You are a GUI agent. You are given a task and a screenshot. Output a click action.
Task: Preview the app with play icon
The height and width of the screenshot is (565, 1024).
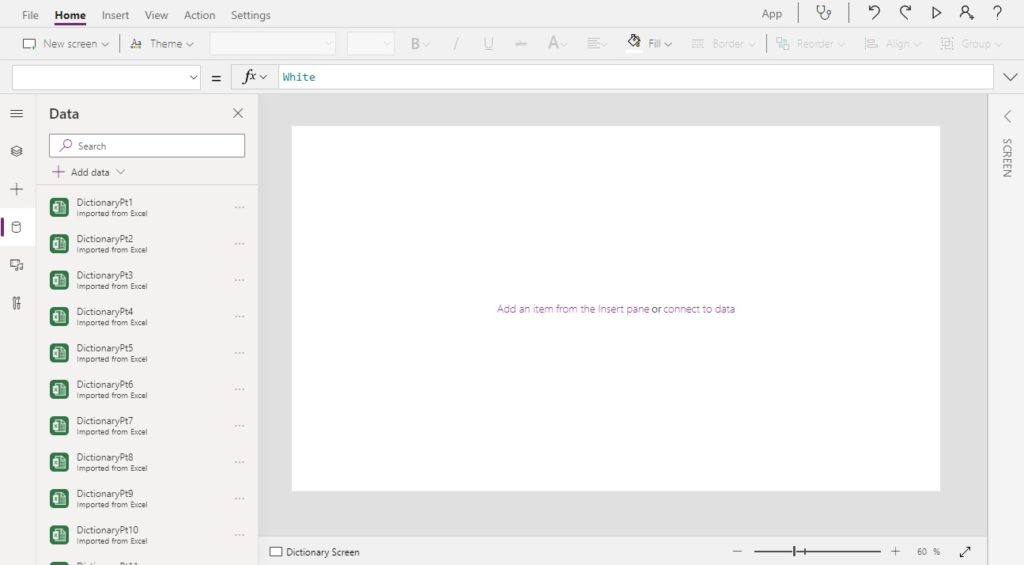pyautogui.click(x=936, y=12)
